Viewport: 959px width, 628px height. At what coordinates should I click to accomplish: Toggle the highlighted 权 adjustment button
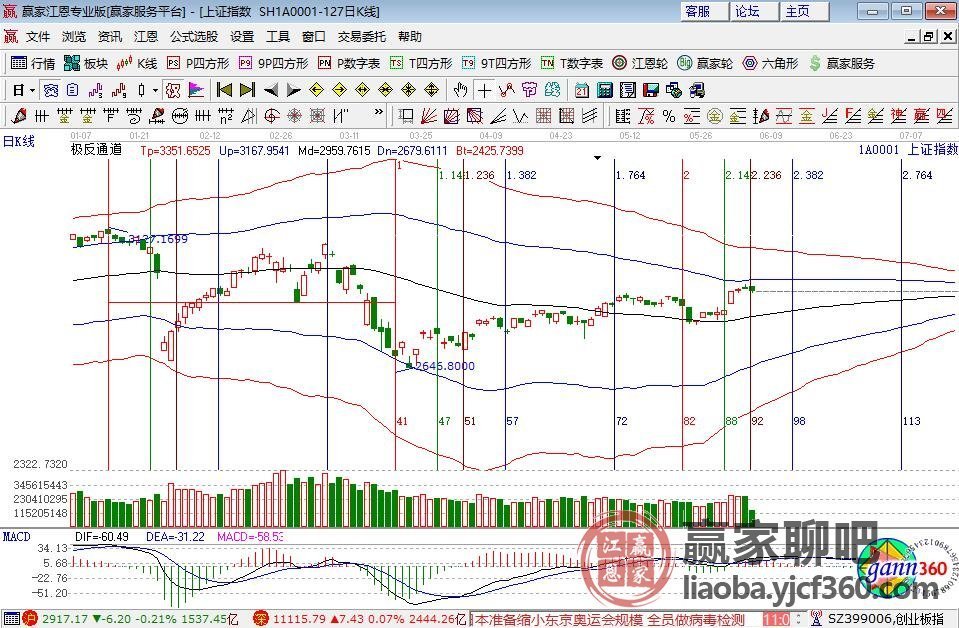[173, 91]
